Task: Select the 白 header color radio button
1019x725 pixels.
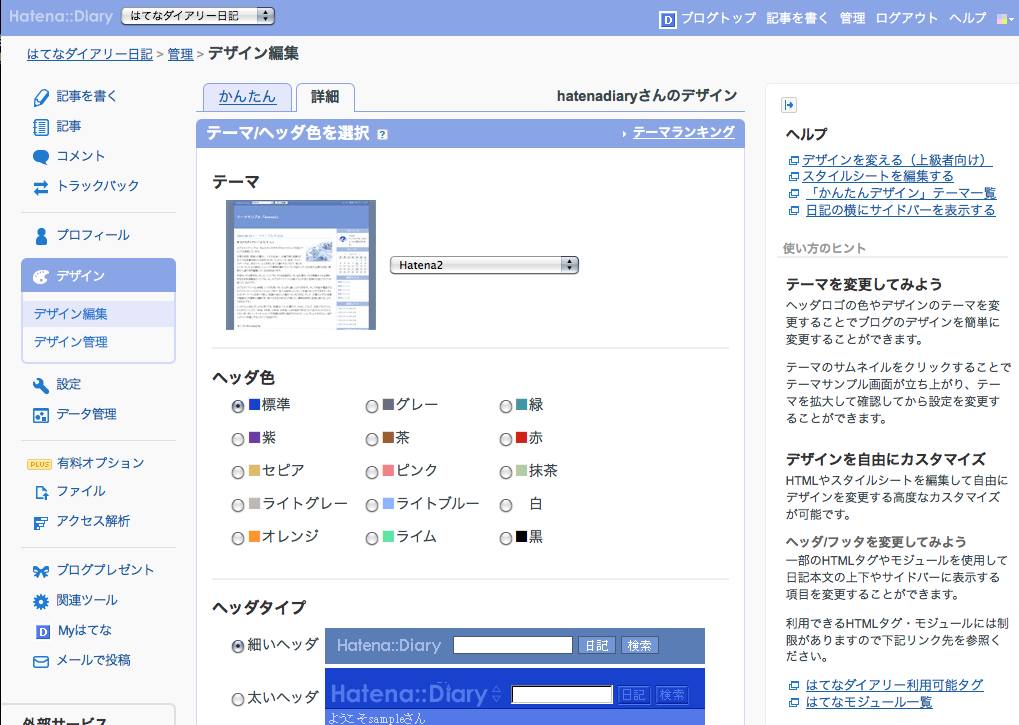Action: [506, 505]
